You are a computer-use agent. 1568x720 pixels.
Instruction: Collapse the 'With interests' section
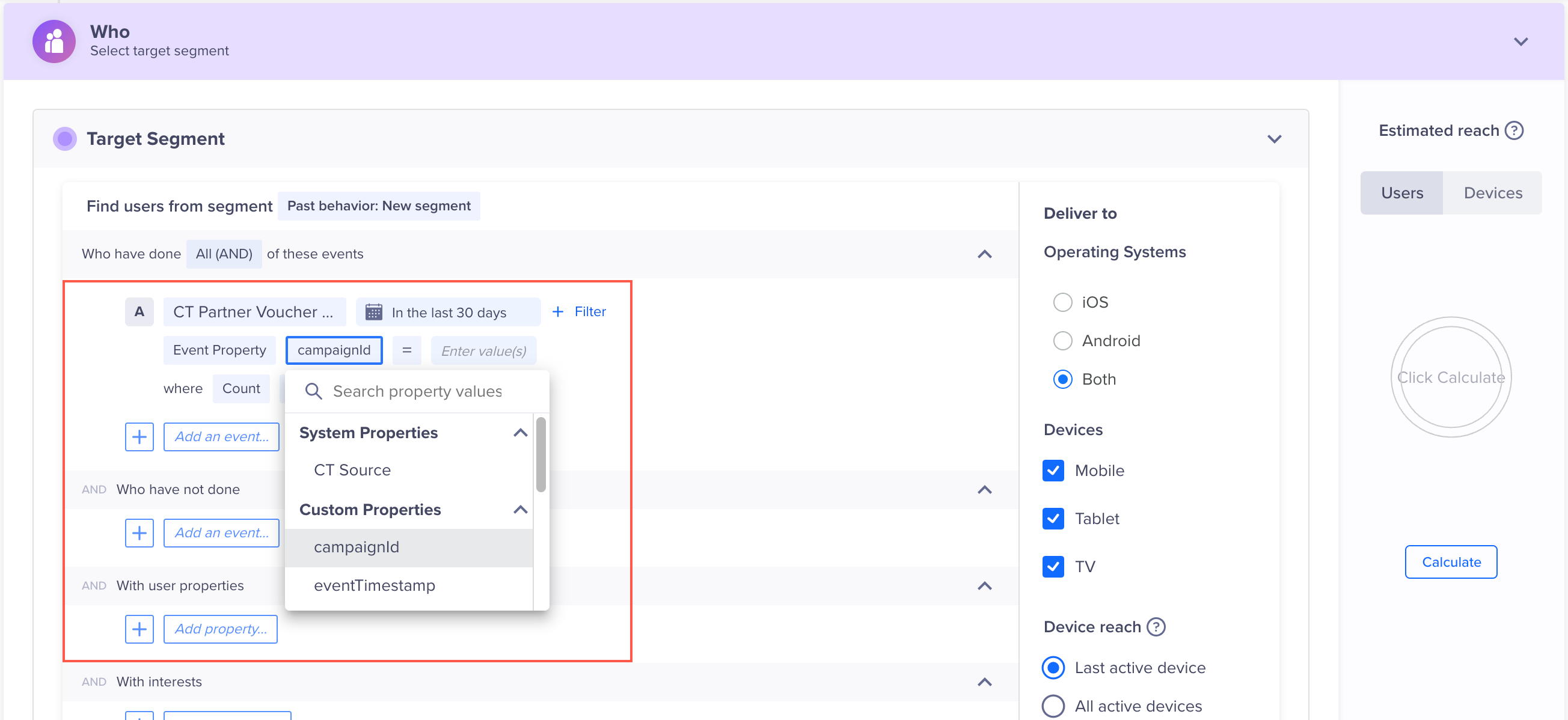click(x=984, y=682)
